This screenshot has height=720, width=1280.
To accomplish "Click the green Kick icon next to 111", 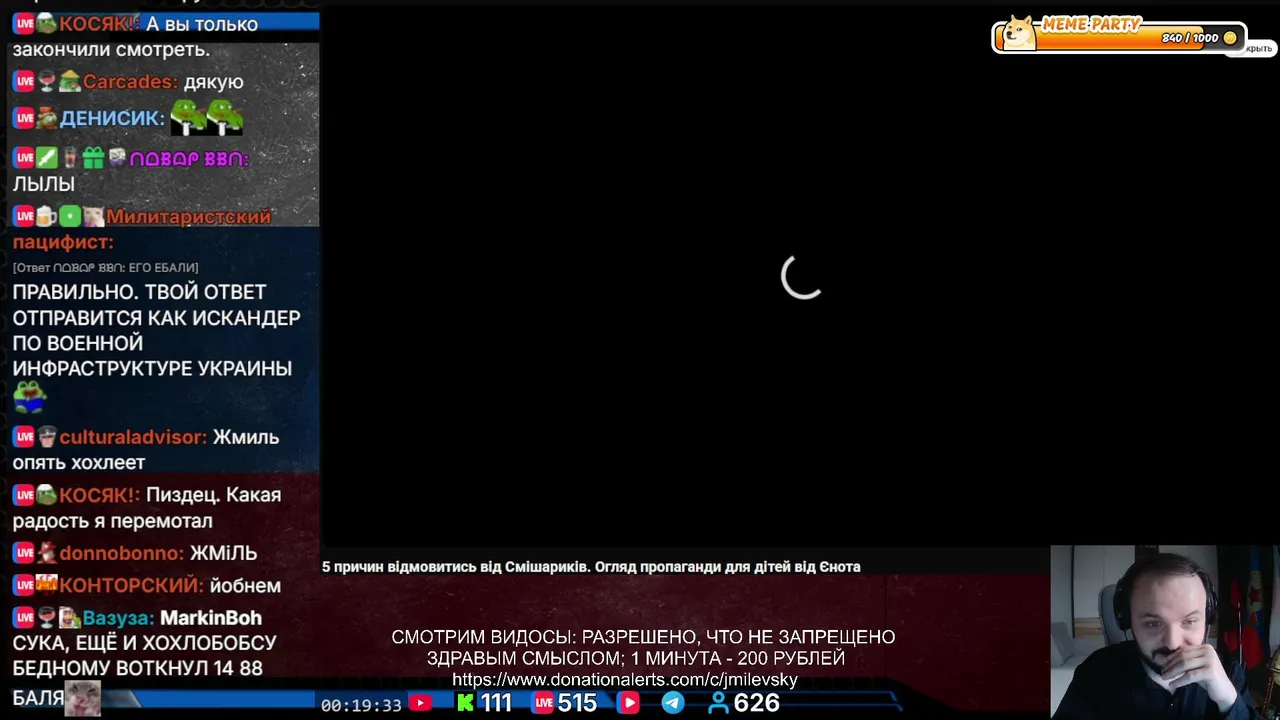I will [465, 703].
